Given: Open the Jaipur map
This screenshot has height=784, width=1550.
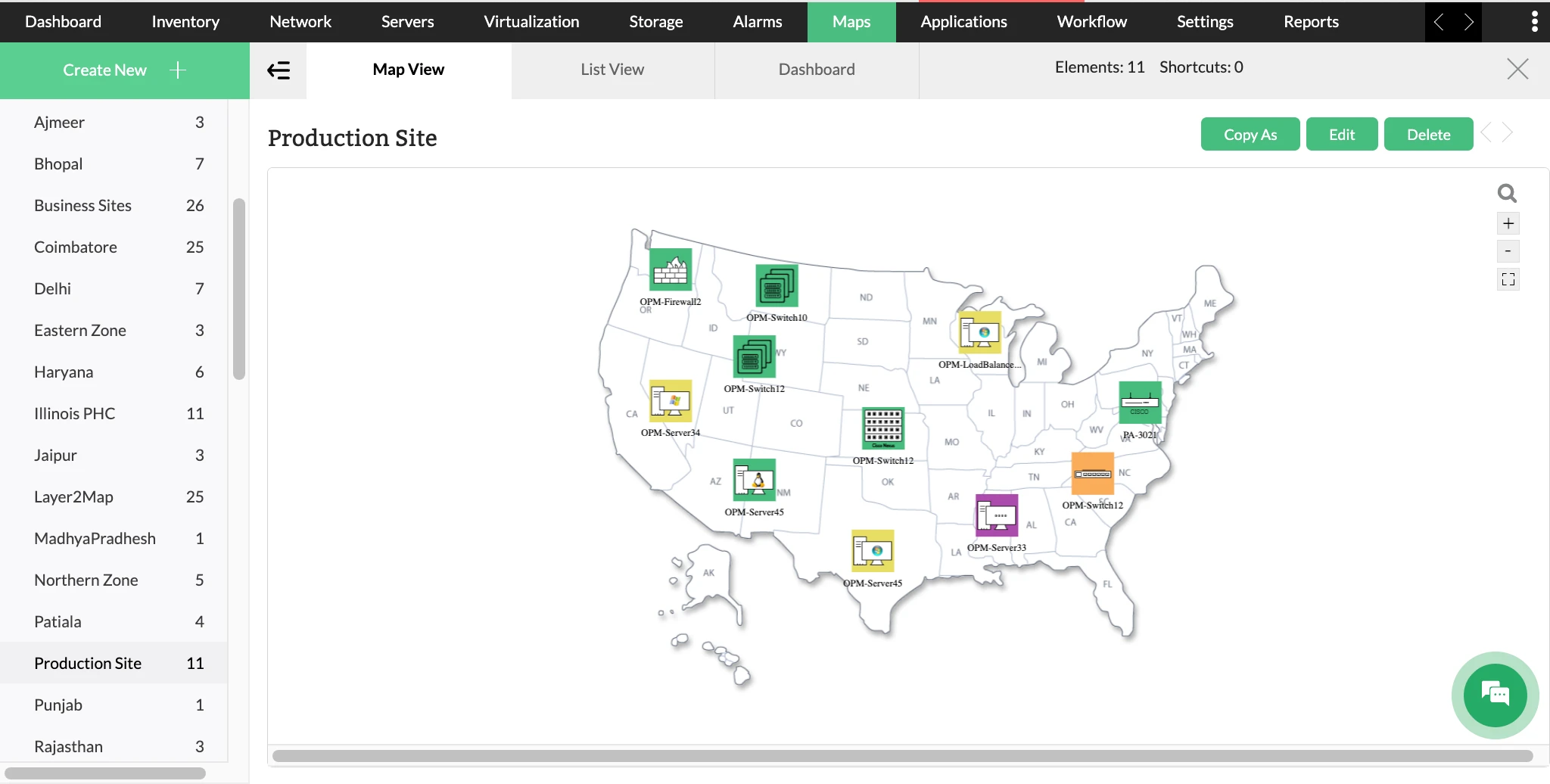Looking at the screenshot, I should click(114, 455).
